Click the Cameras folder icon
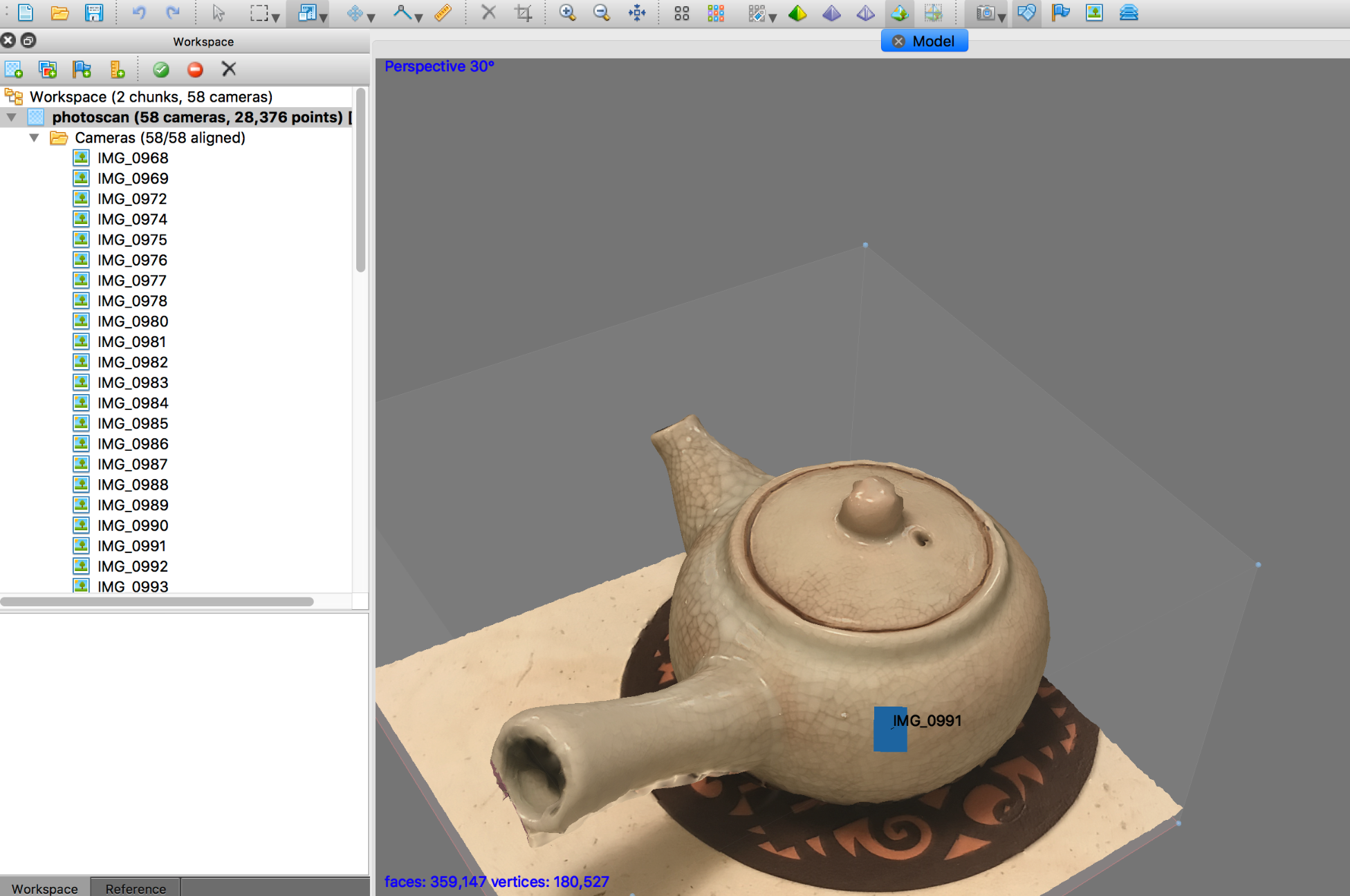The width and height of the screenshot is (1350, 896). tap(59, 138)
